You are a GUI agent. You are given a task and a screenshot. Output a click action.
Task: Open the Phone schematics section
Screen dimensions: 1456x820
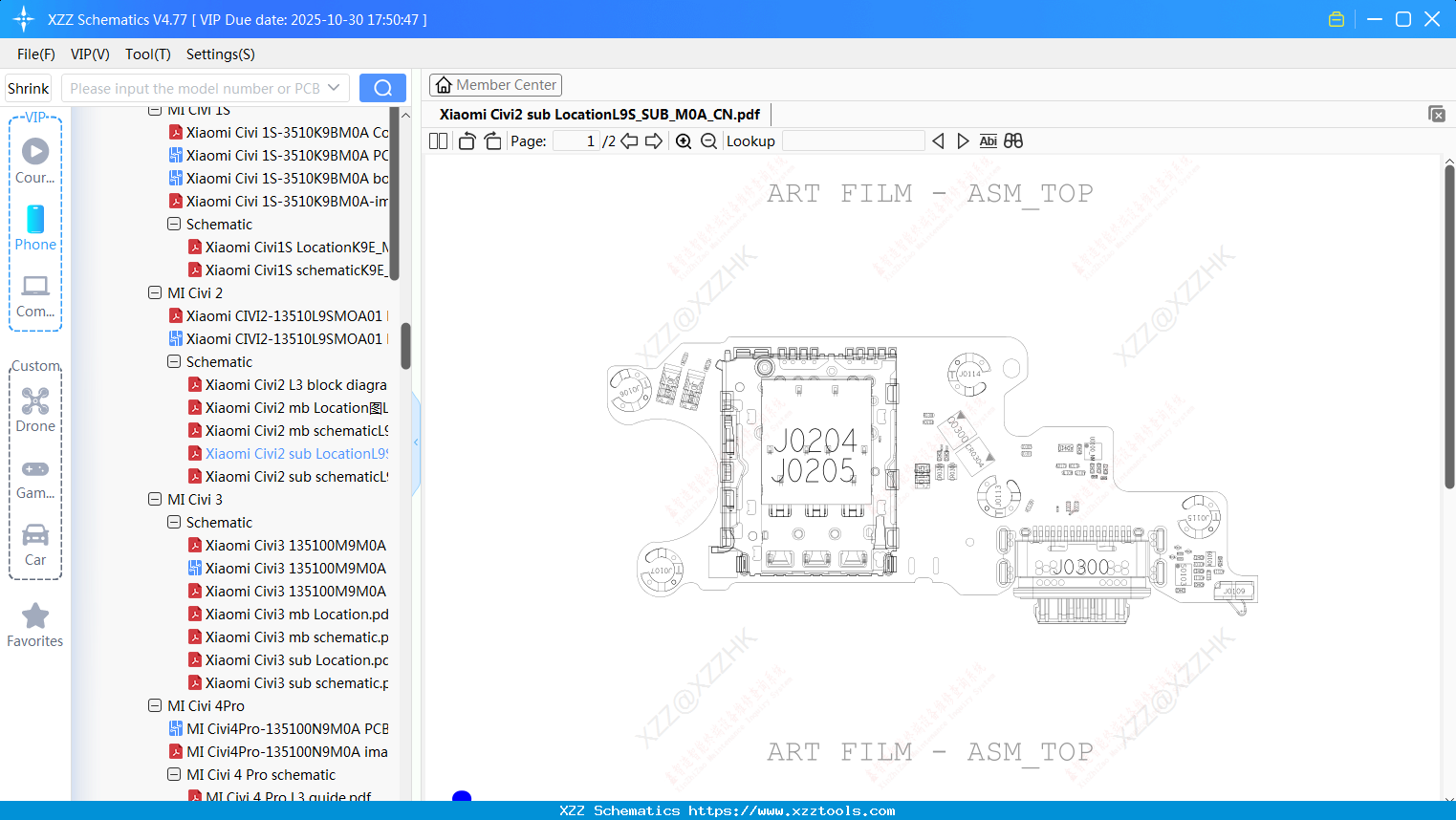pyautogui.click(x=35, y=229)
